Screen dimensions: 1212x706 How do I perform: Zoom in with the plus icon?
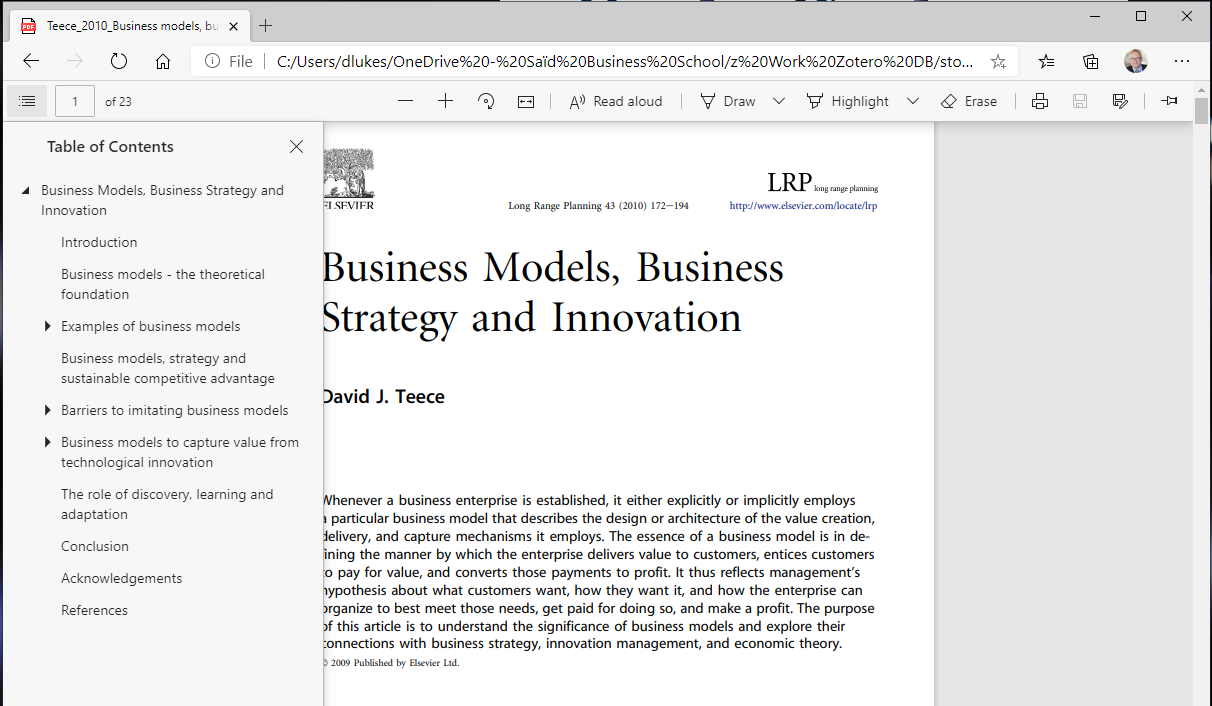(446, 101)
